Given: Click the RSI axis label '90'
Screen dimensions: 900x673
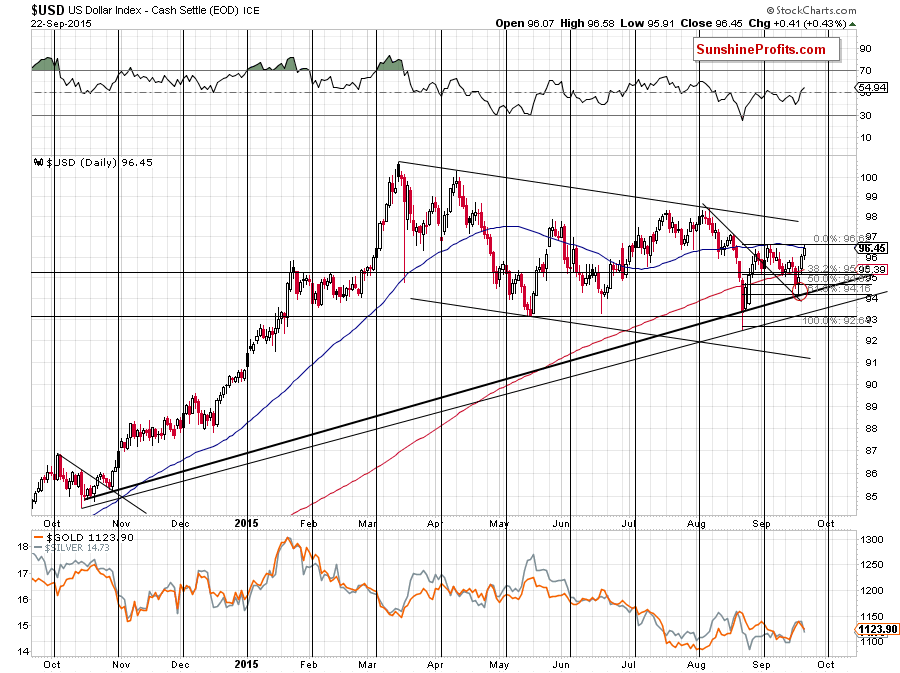Looking at the screenshot, I should 865,49.
